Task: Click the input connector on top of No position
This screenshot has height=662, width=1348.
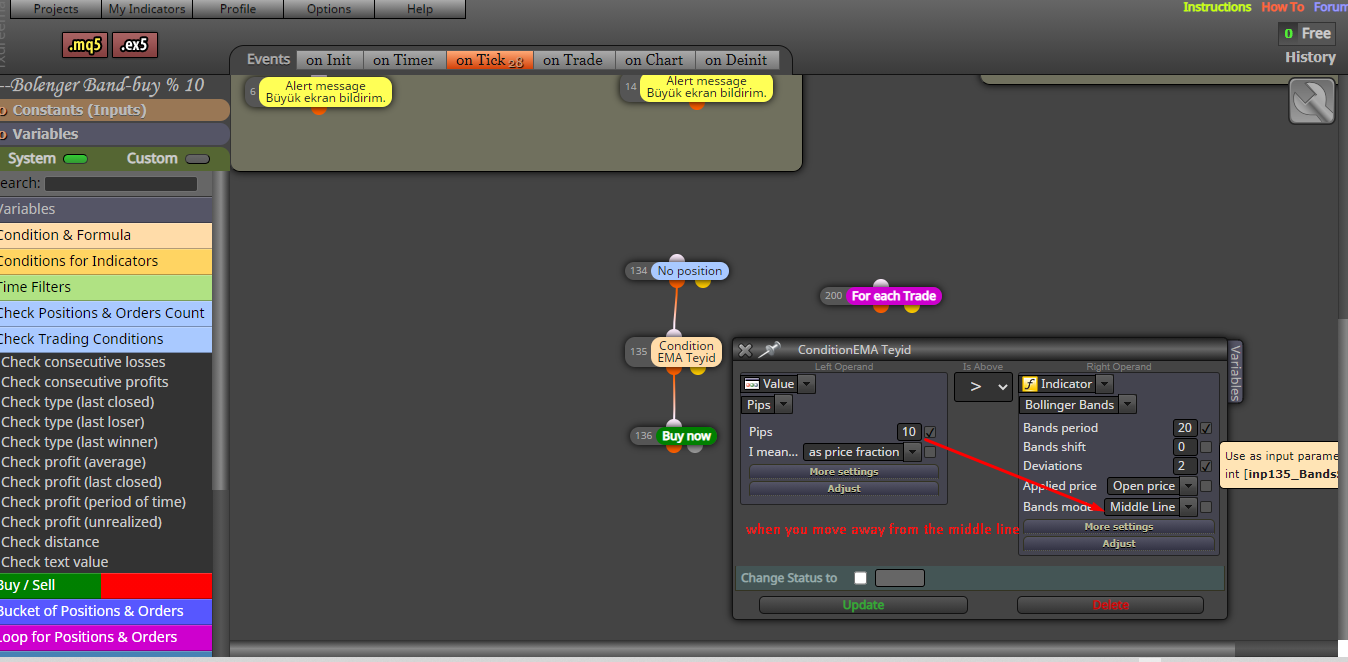Action: coord(677,260)
